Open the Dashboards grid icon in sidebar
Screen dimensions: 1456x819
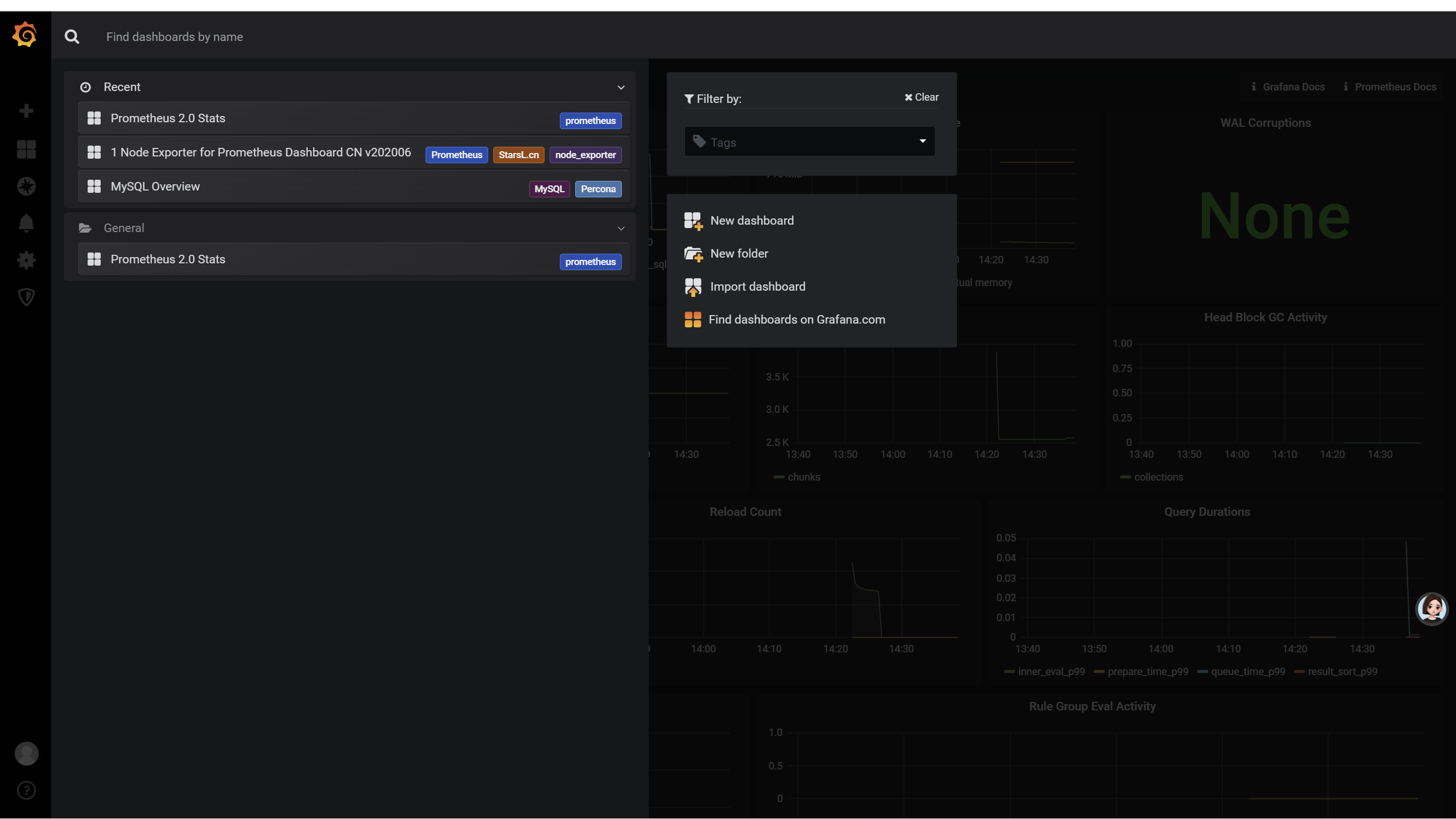tap(26, 149)
